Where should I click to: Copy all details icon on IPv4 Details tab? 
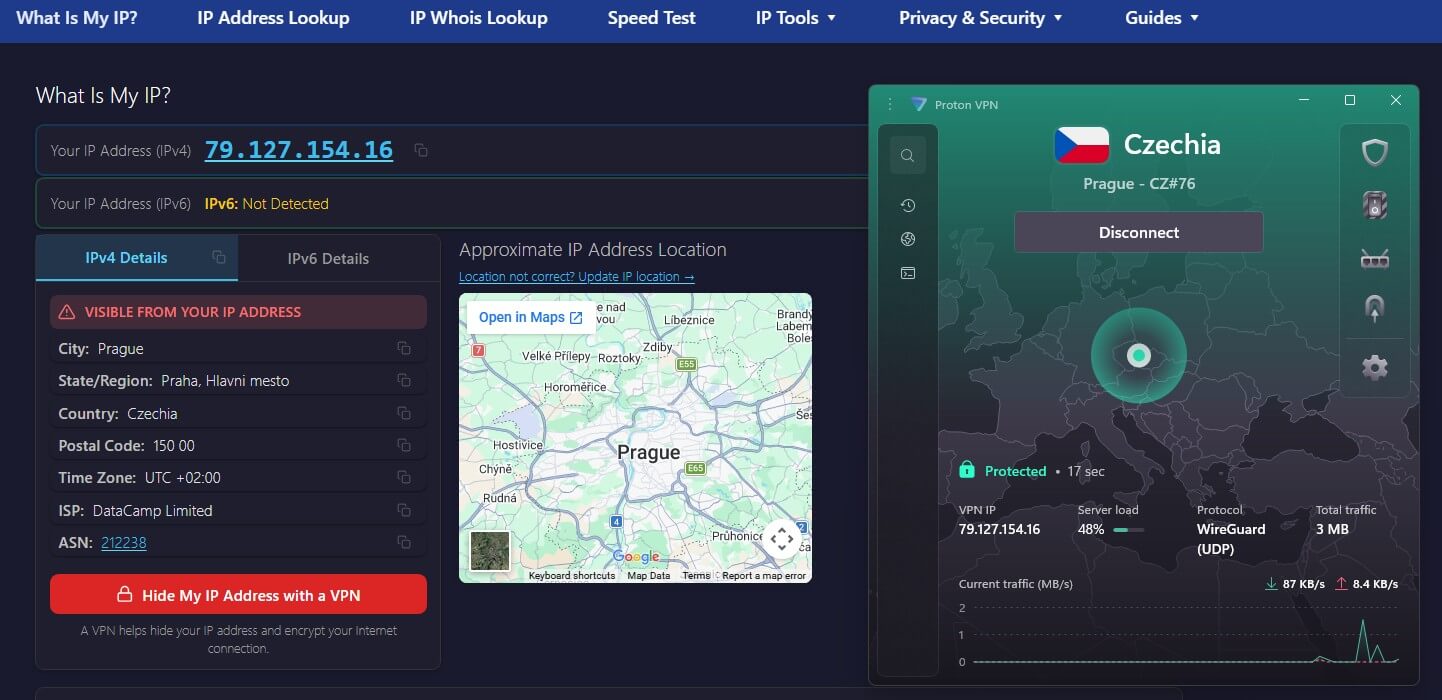tap(219, 257)
